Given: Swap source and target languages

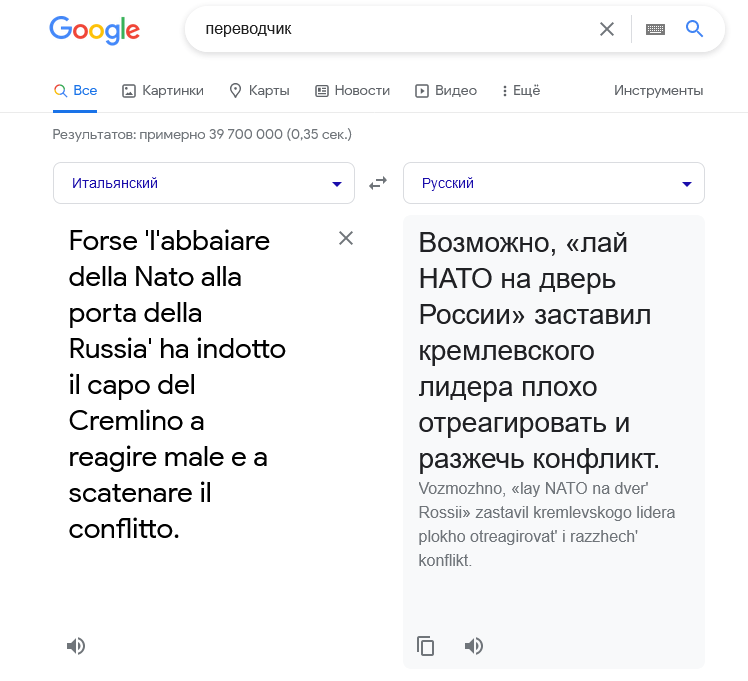Looking at the screenshot, I should pyautogui.click(x=378, y=183).
